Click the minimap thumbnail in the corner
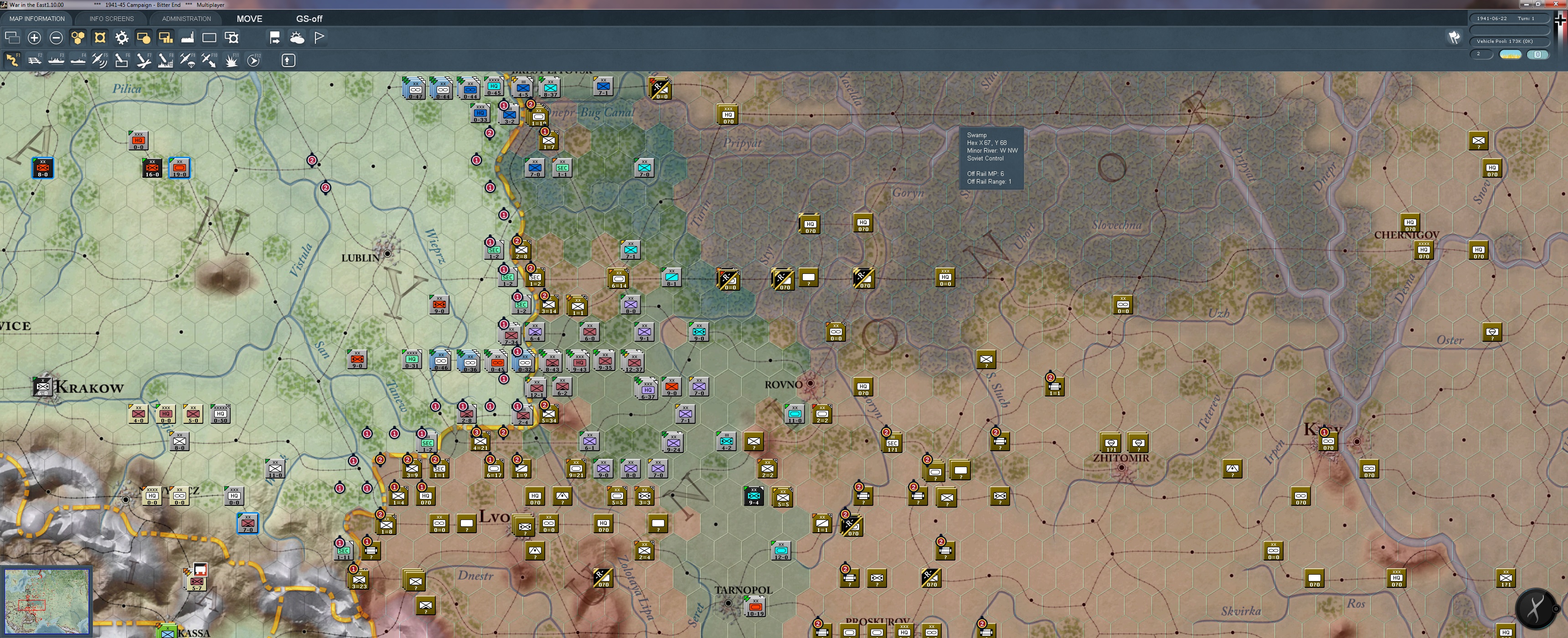This screenshot has height=638, width=1568. pos(46,602)
